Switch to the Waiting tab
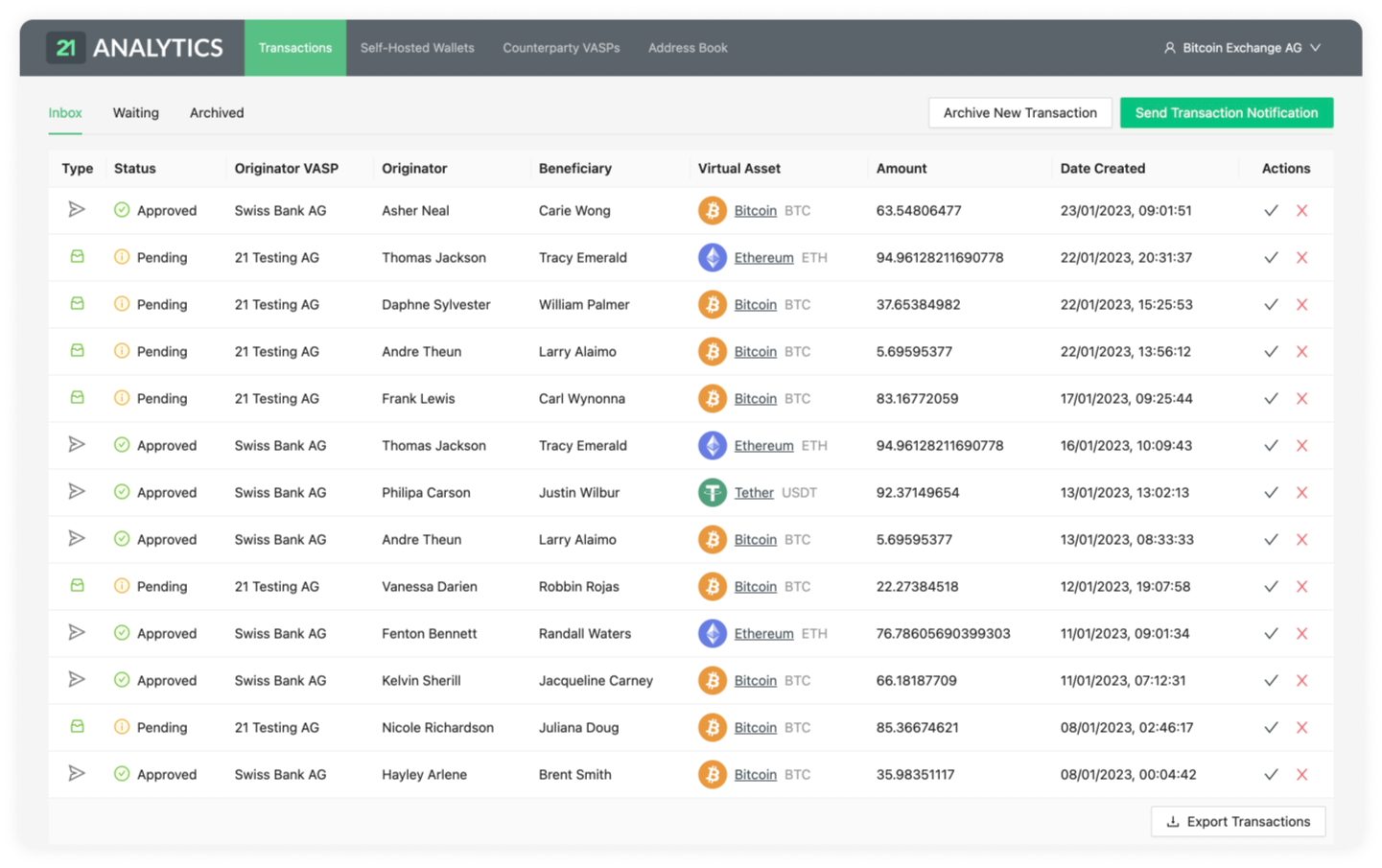Image resolution: width=1382 pixels, height=868 pixels. click(x=135, y=112)
